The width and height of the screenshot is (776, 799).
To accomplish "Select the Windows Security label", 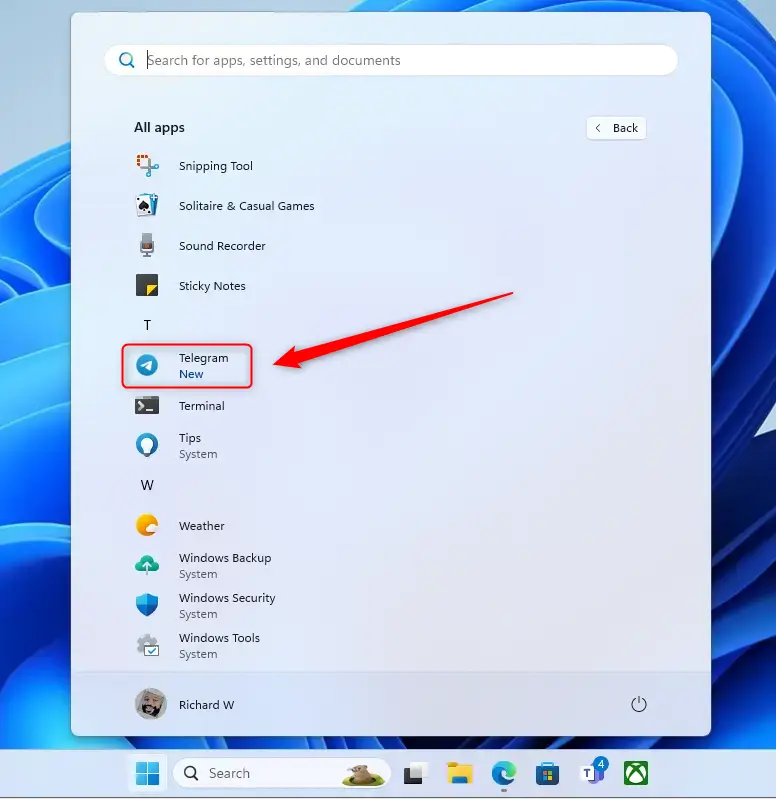I will 227,598.
